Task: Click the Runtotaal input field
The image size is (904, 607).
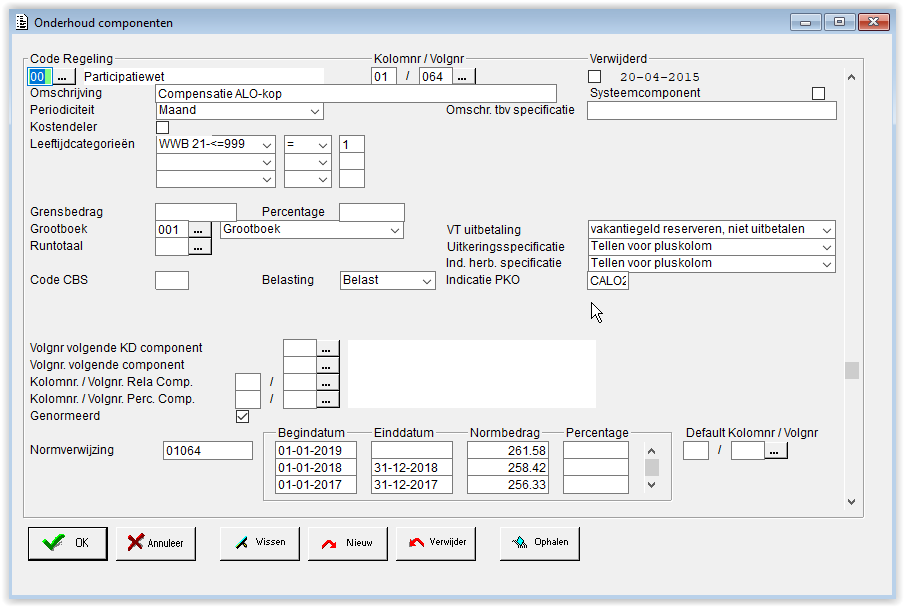Action: coord(172,247)
